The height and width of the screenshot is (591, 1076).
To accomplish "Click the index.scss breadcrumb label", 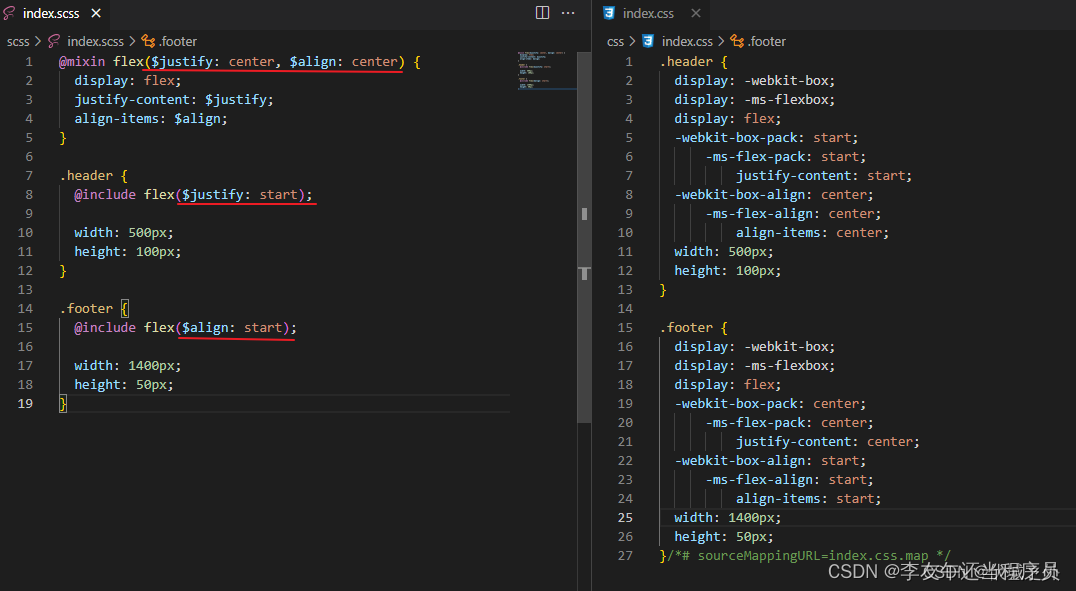I will tap(95, 41).
